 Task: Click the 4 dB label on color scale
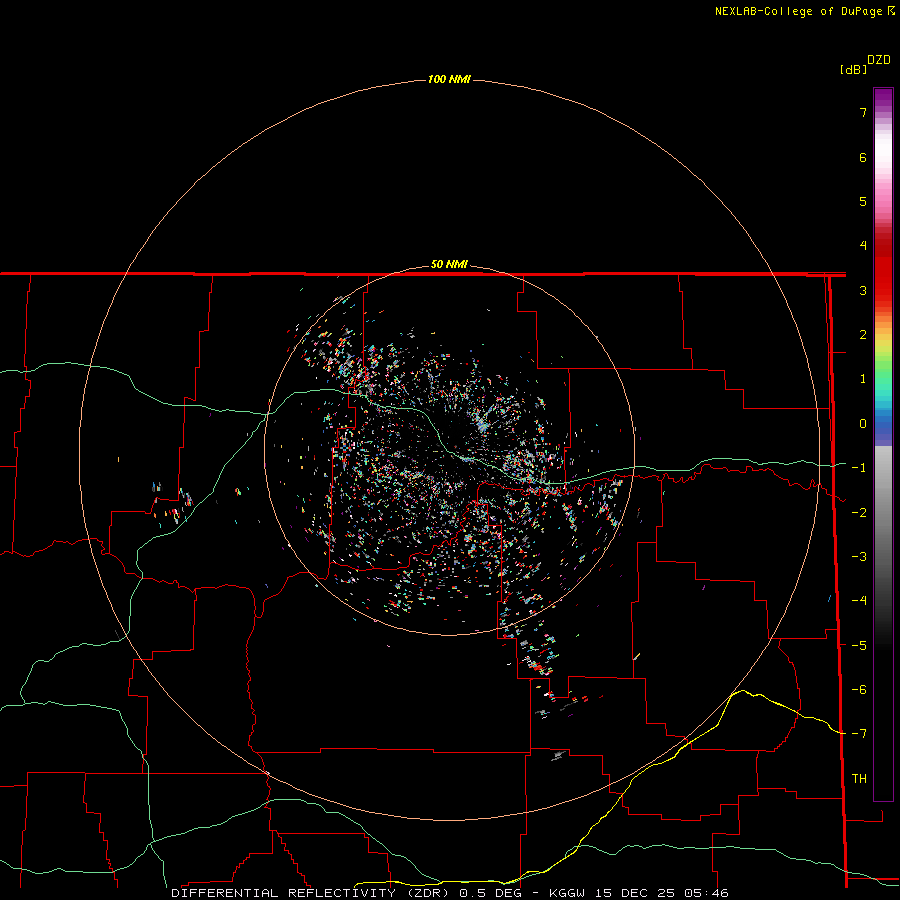pyautogui.click(x=863, y=246)
